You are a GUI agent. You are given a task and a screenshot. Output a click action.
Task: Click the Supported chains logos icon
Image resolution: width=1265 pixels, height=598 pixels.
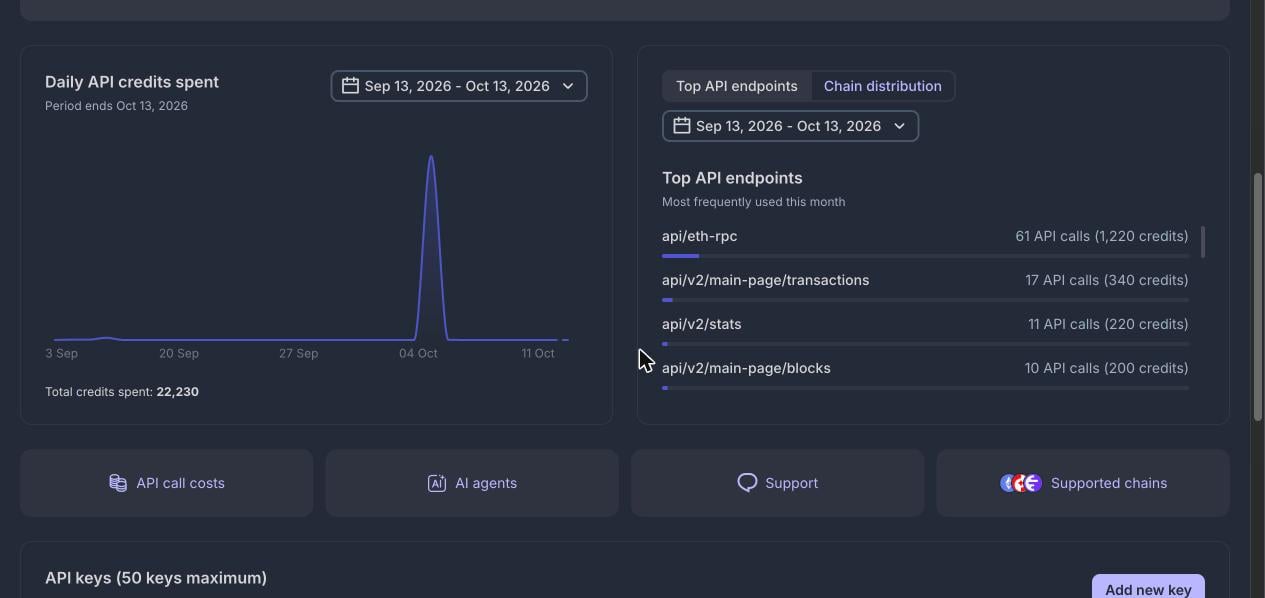point(1021,483)
